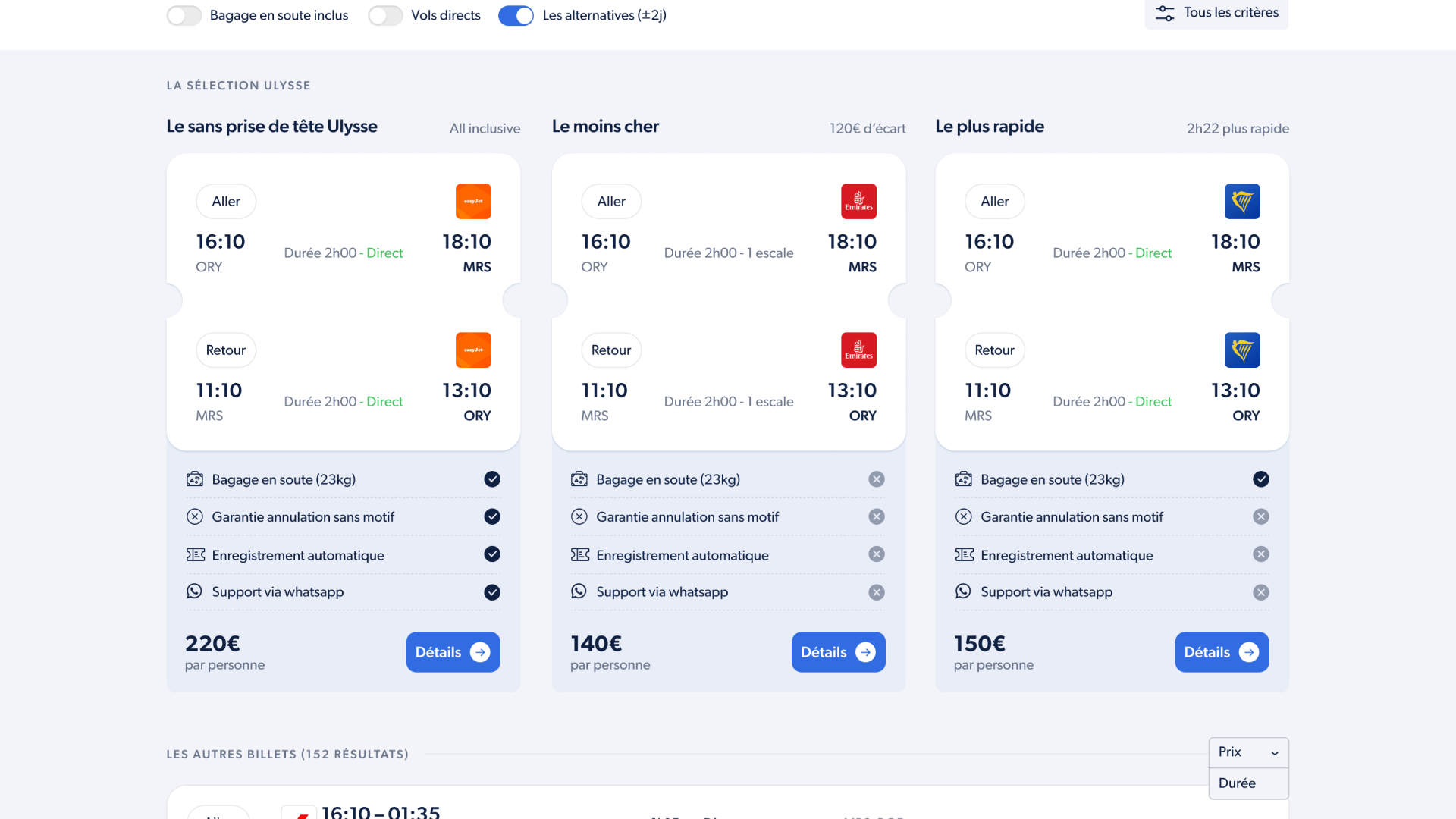The height and width of the screenshot is (819, 1456).
Task: Open Détails for the 150€ Ryanair ticket
Action: tap(1221, 652)
